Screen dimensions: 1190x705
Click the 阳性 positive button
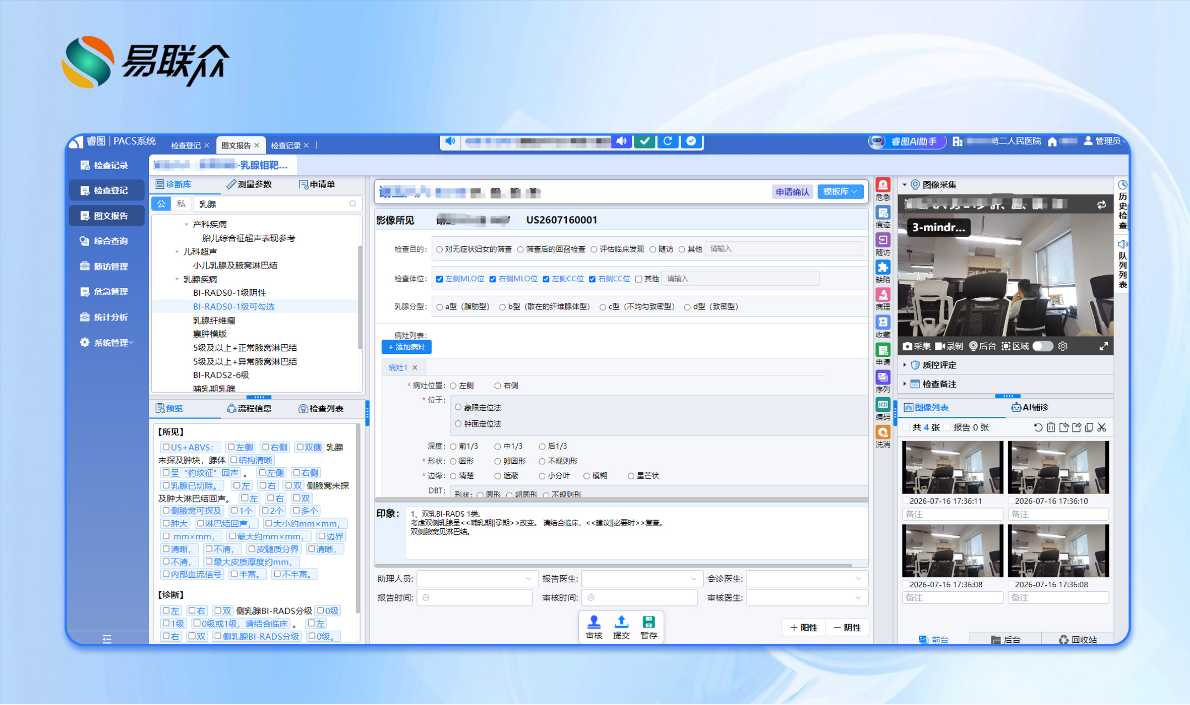[804, 628]
